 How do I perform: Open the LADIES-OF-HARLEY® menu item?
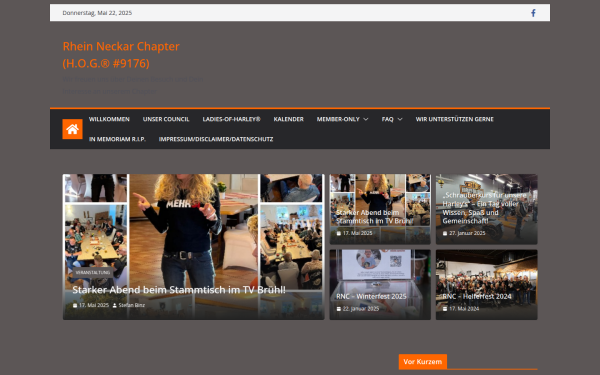(232, 119)
